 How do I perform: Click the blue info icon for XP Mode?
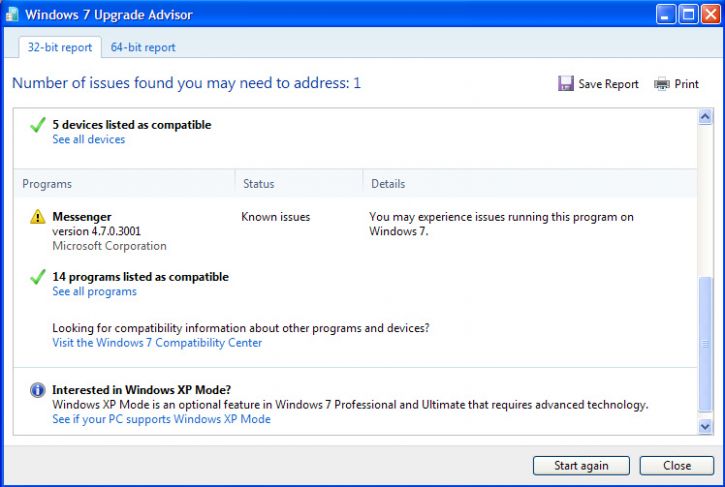coord(37,390)
